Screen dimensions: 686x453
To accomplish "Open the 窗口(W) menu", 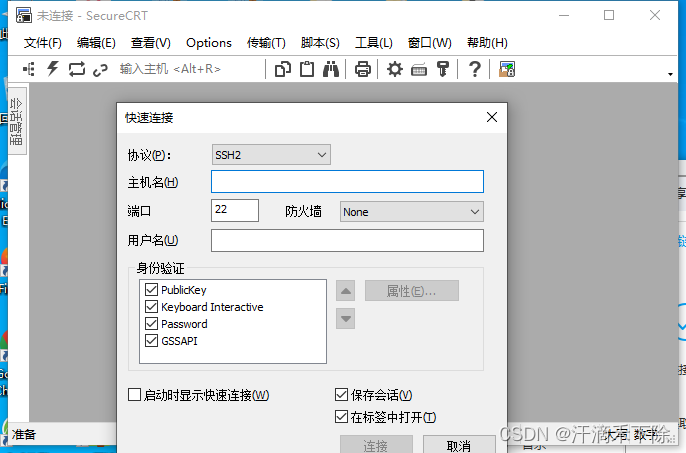I will point(429,43).
